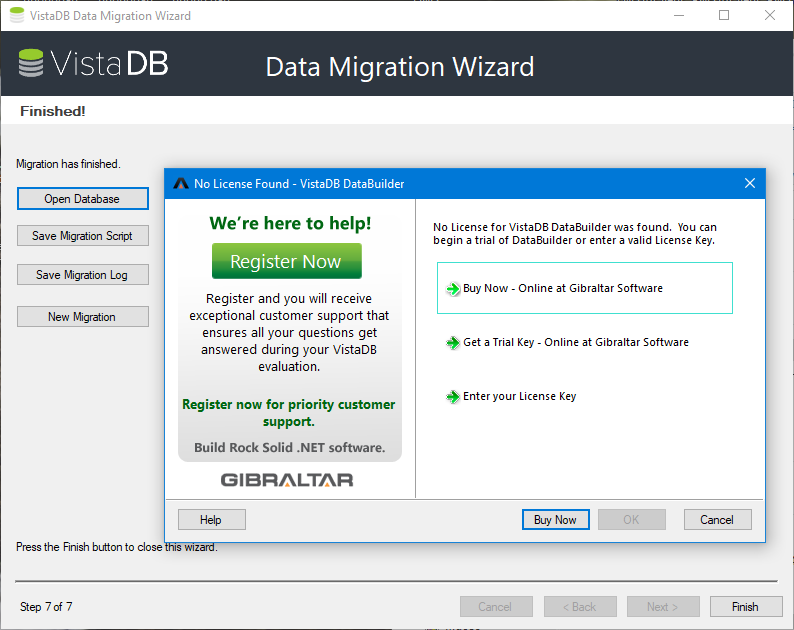Cancel the No License Found dialog

pos(718,520)
